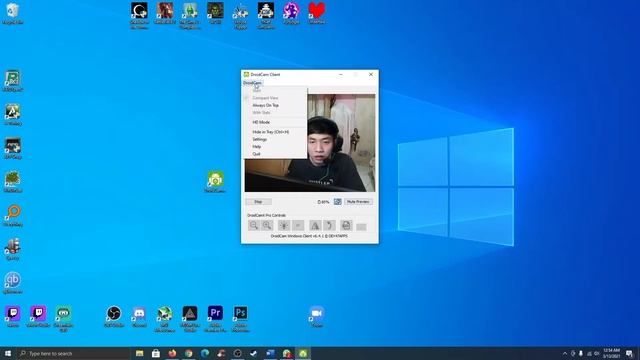Open Steam from the taskbar

pyautogui.click(x=254, y=353)
